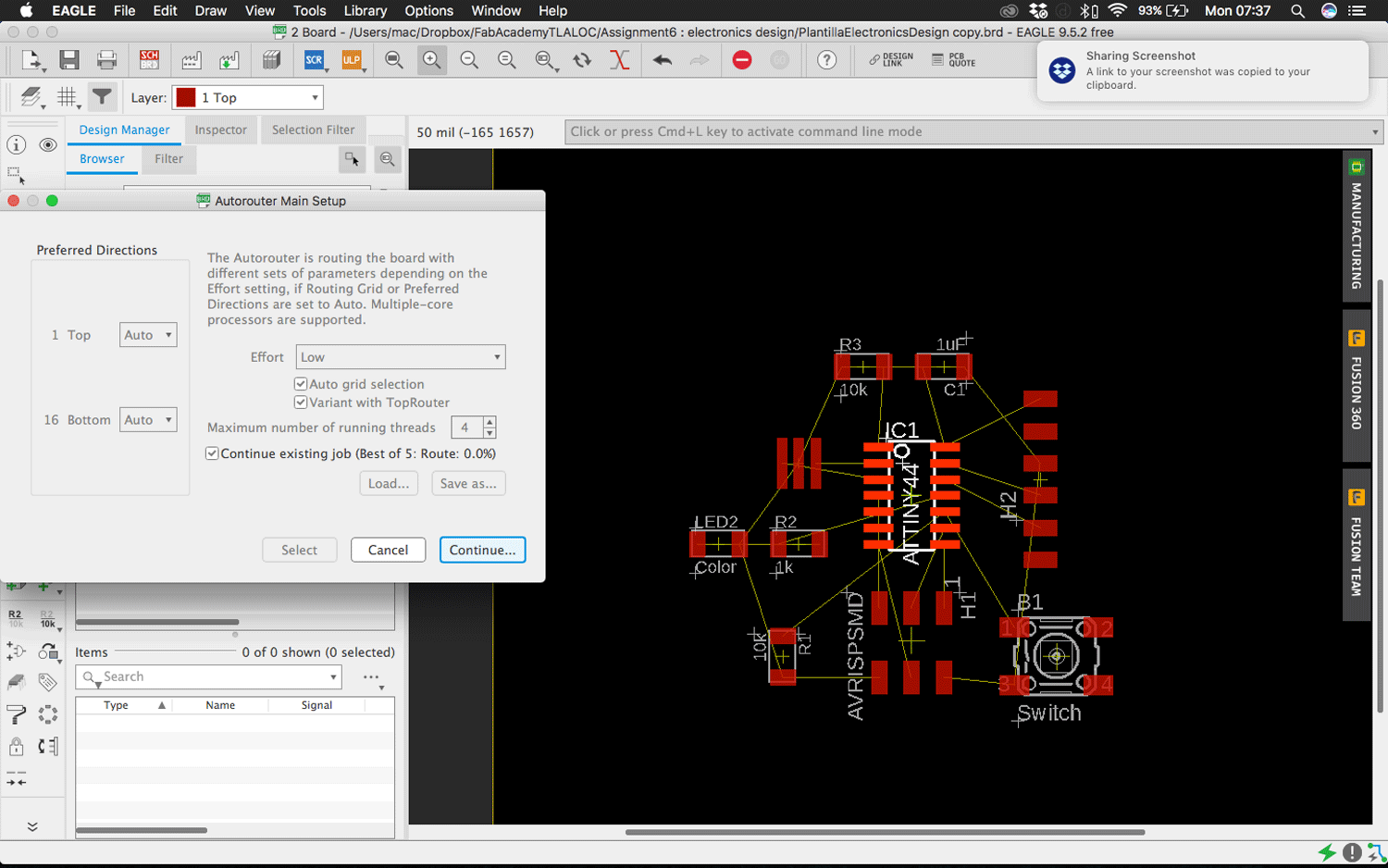Expand more tools with the double chevron
Viewport: 1388px width, 868px height.
tap(32, 826)
